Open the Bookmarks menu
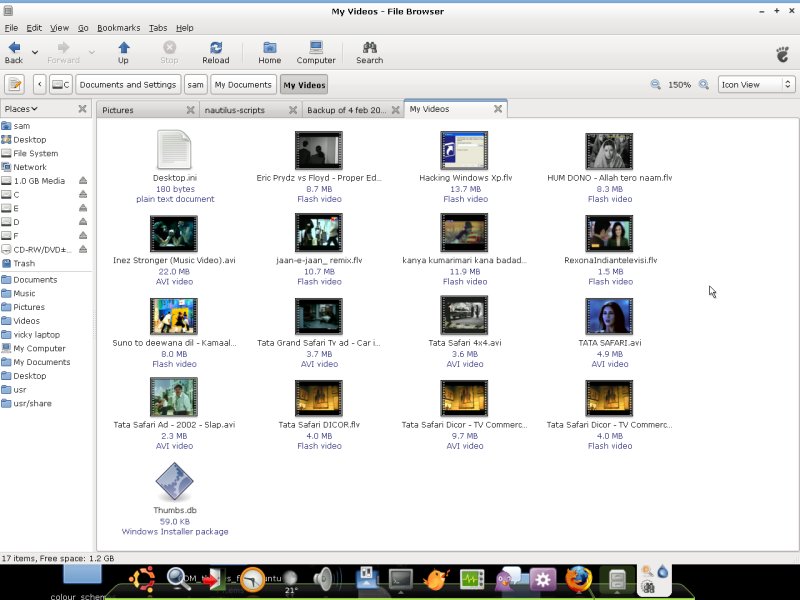 [118, 28]
